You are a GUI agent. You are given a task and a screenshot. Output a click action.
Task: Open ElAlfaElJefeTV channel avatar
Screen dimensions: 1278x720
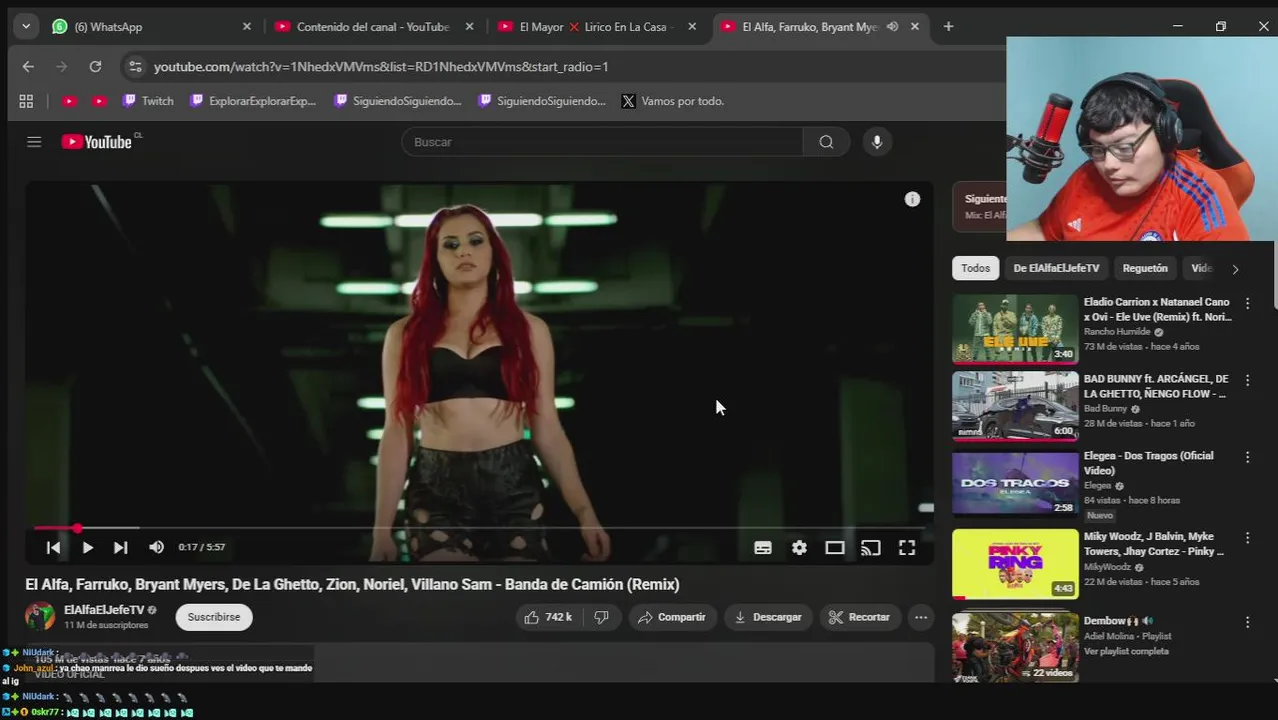pyautogui.click(x=40, y=616)
